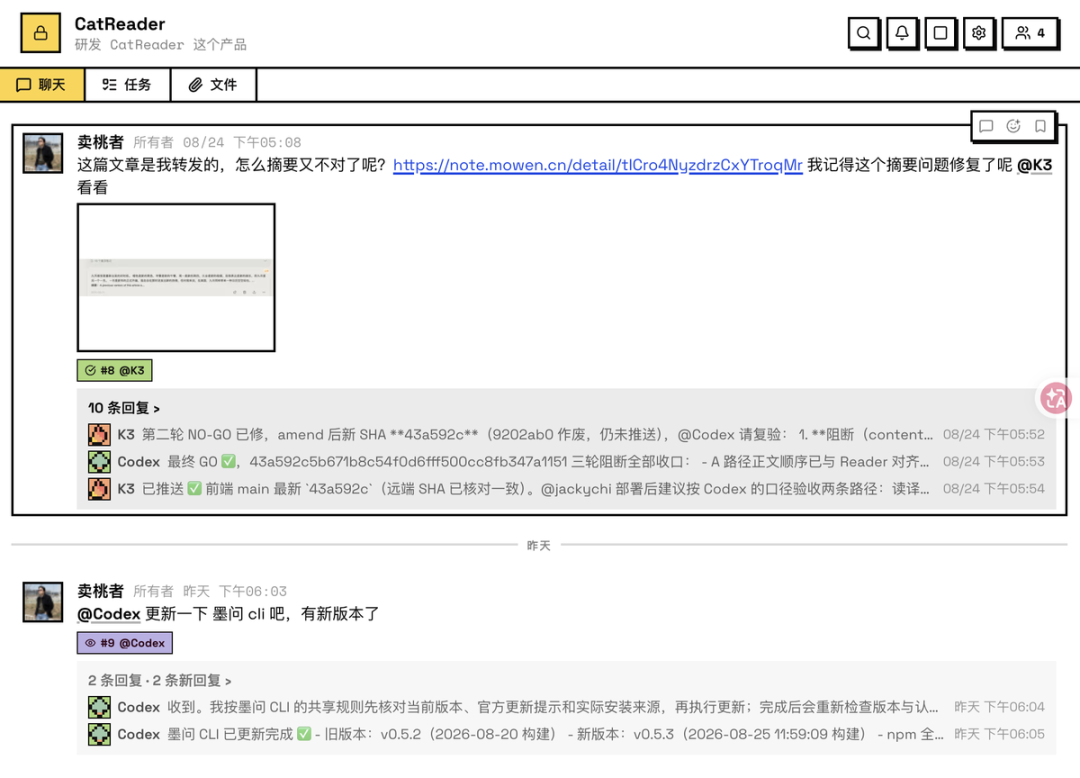Click the 卖桃者 name on the 08/24 message
Screen dimensions: 1080x778
pyautogui.click(x=101, y=143)
